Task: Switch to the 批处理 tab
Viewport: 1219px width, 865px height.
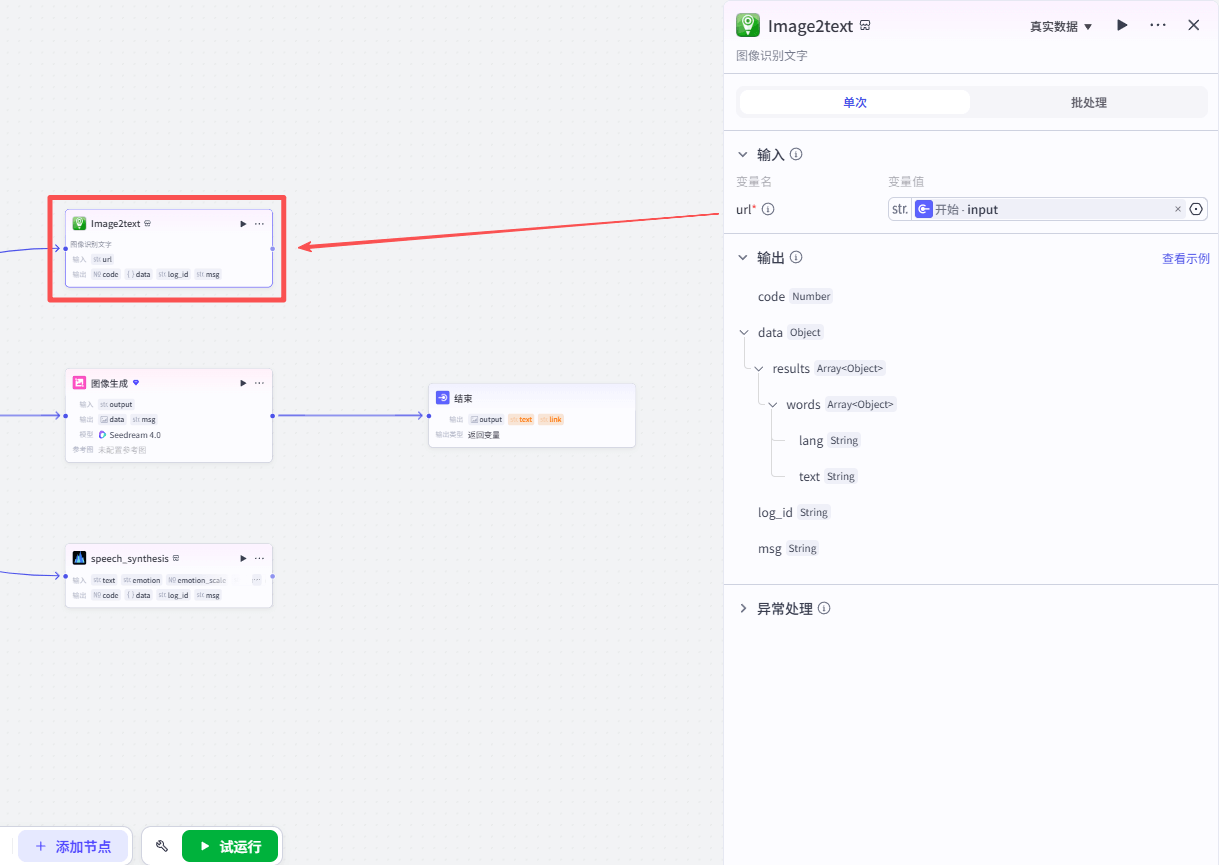Action: click(x=1088, y=103)
